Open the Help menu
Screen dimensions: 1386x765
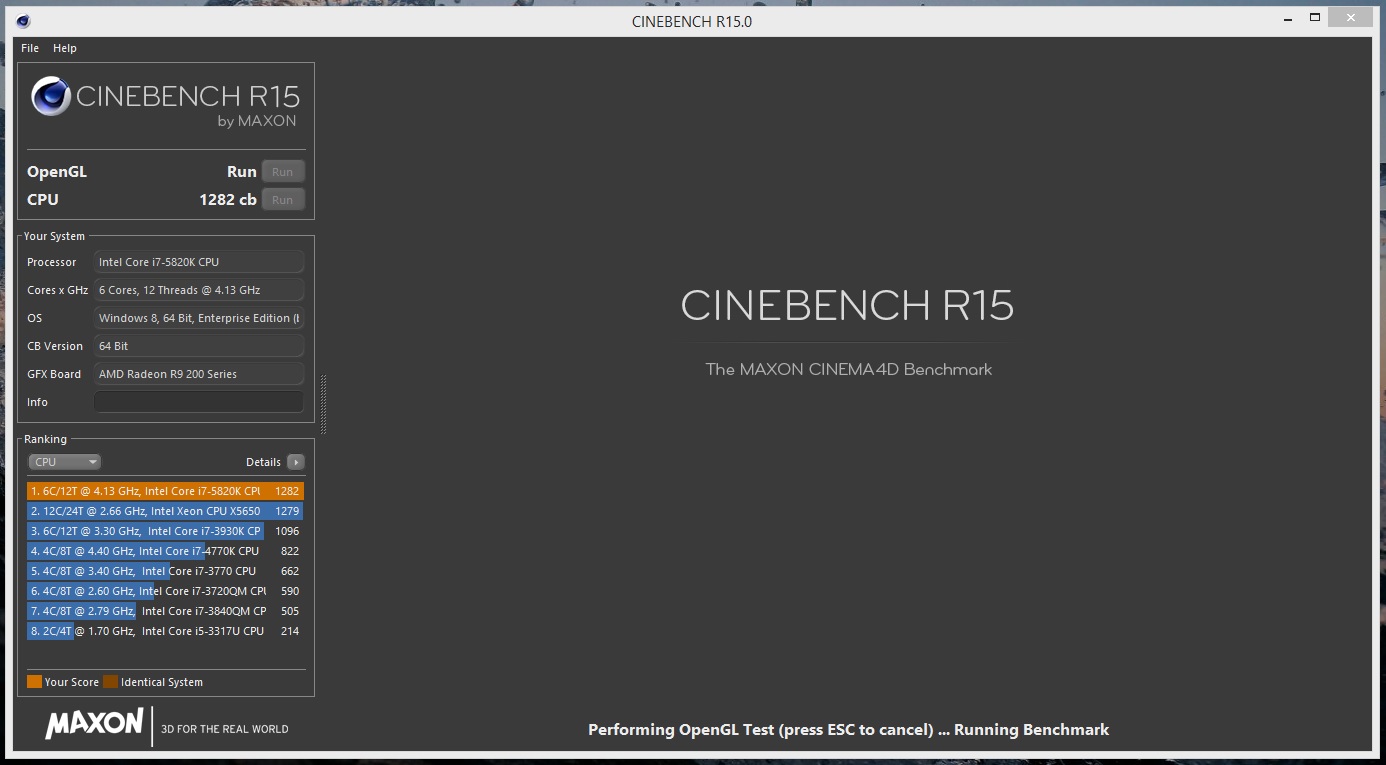65,48
